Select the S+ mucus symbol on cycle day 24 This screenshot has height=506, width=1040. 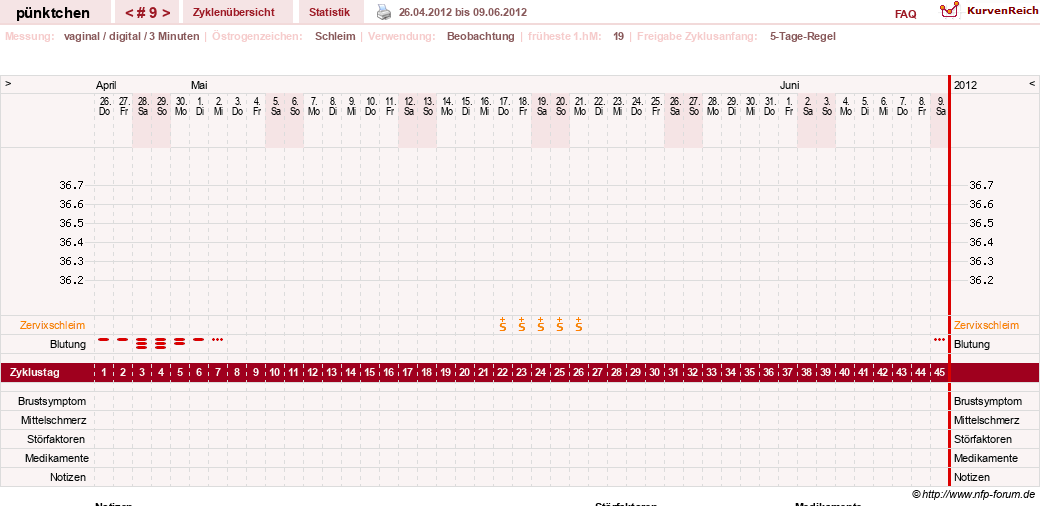pos(541,324)
